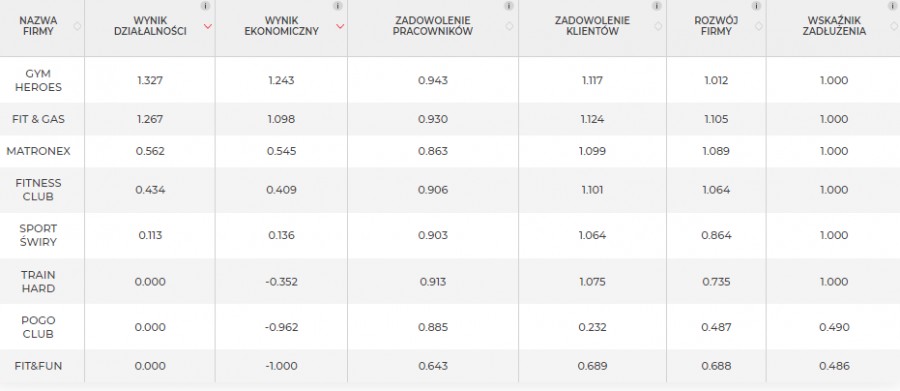The width and height of the screenshot is (900, 391).
Task: Select the POGO CLUB company name
Action: click(x=38, y=327)
